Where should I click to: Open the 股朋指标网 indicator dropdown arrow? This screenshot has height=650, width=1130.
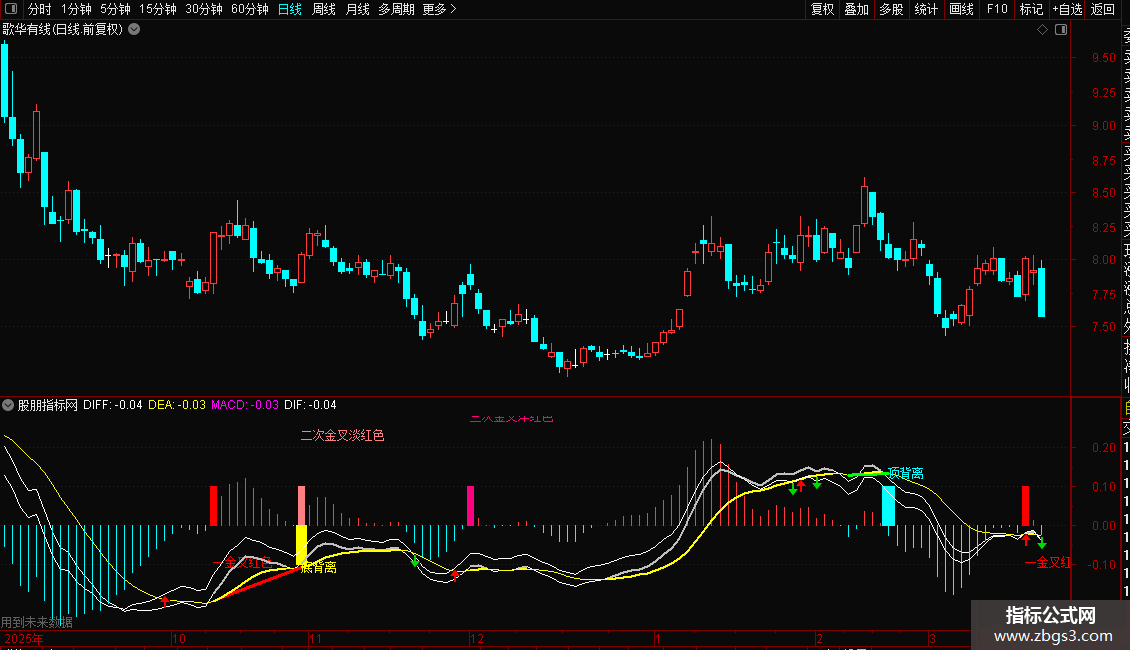(x=8, y=405)
